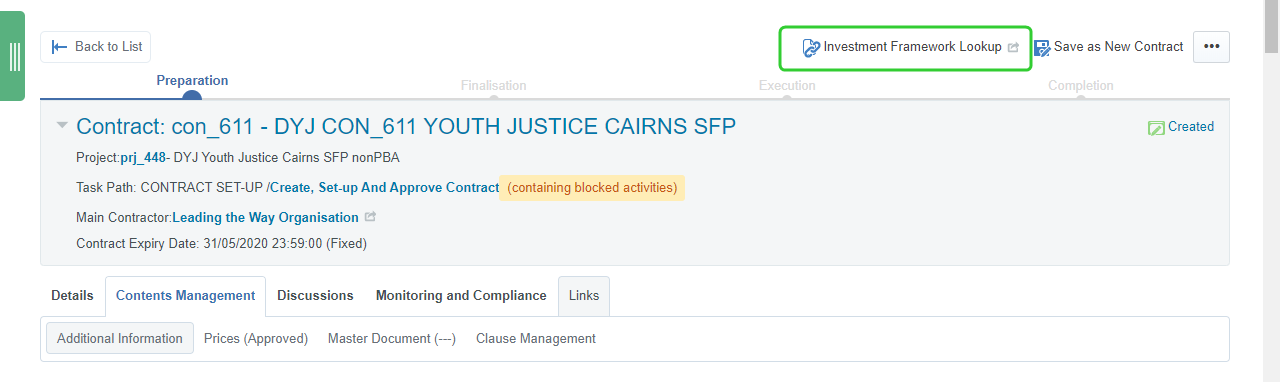Open the prj_448 project link
Screen dimensions: 1280x382
pos(143,157)
